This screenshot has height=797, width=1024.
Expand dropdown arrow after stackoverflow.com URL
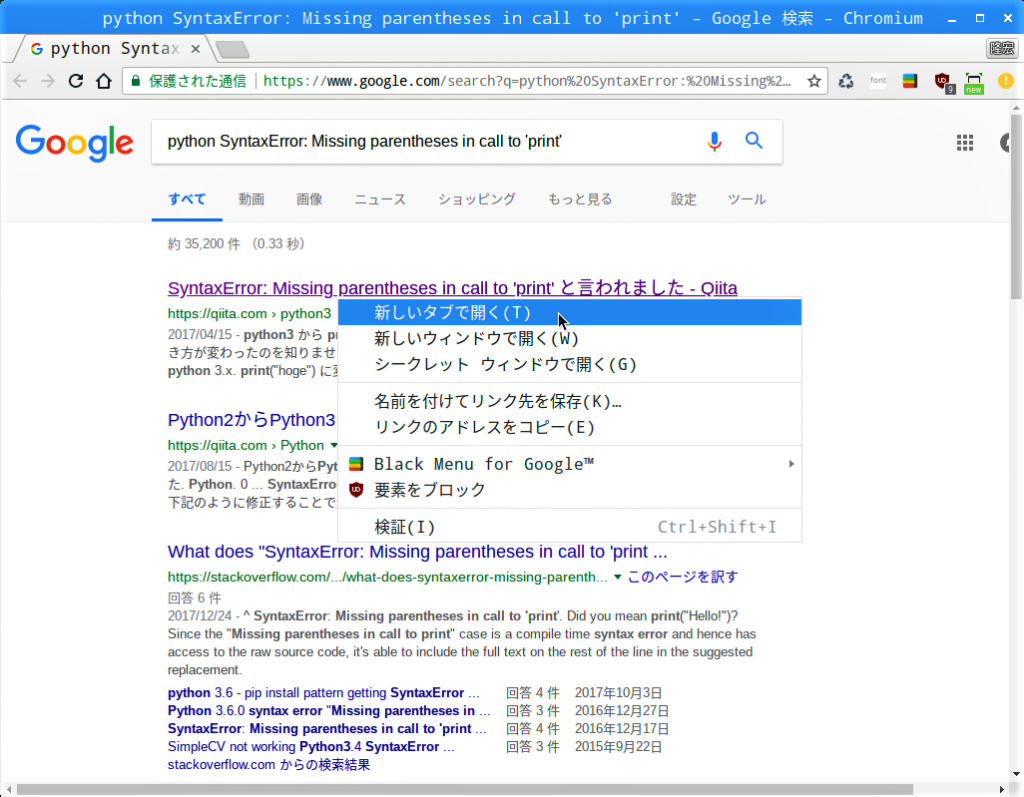pyautogui.click(x=617, y=577)
